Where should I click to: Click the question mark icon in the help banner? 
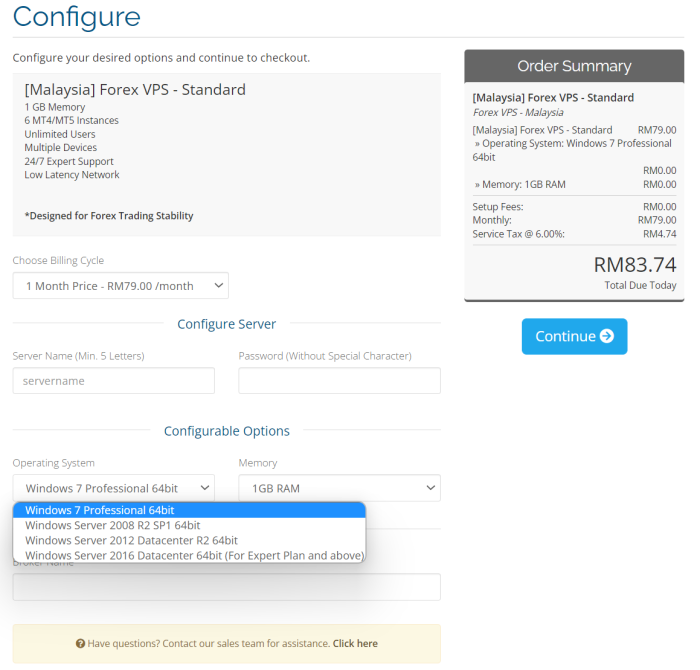tap(80, 644)
